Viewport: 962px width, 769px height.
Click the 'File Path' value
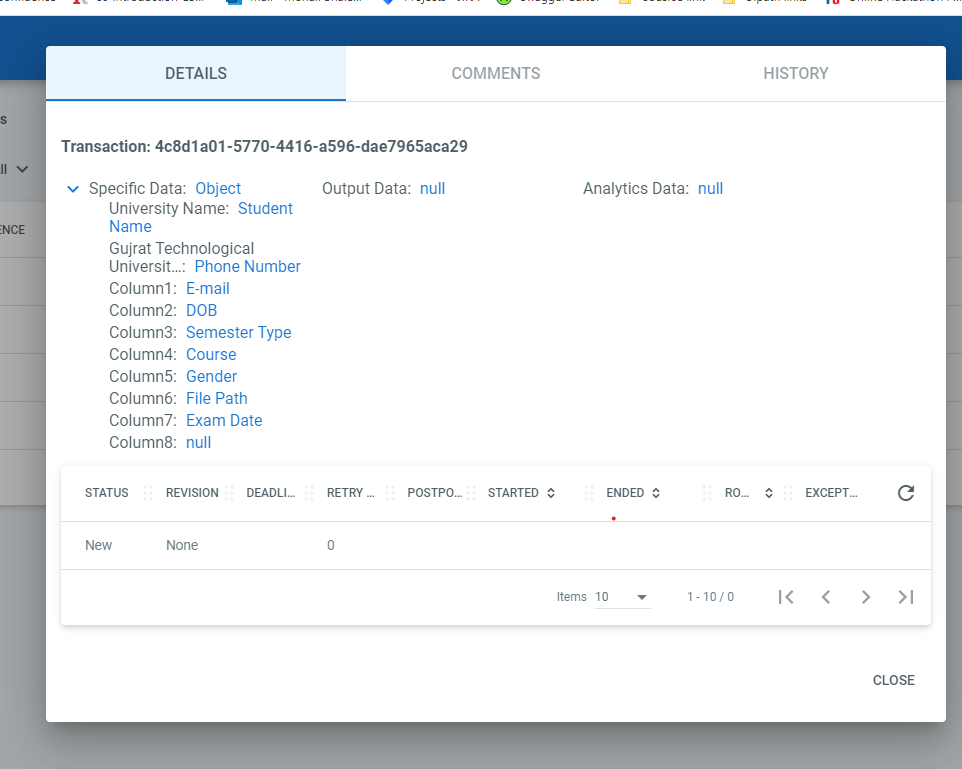(217, 399)
